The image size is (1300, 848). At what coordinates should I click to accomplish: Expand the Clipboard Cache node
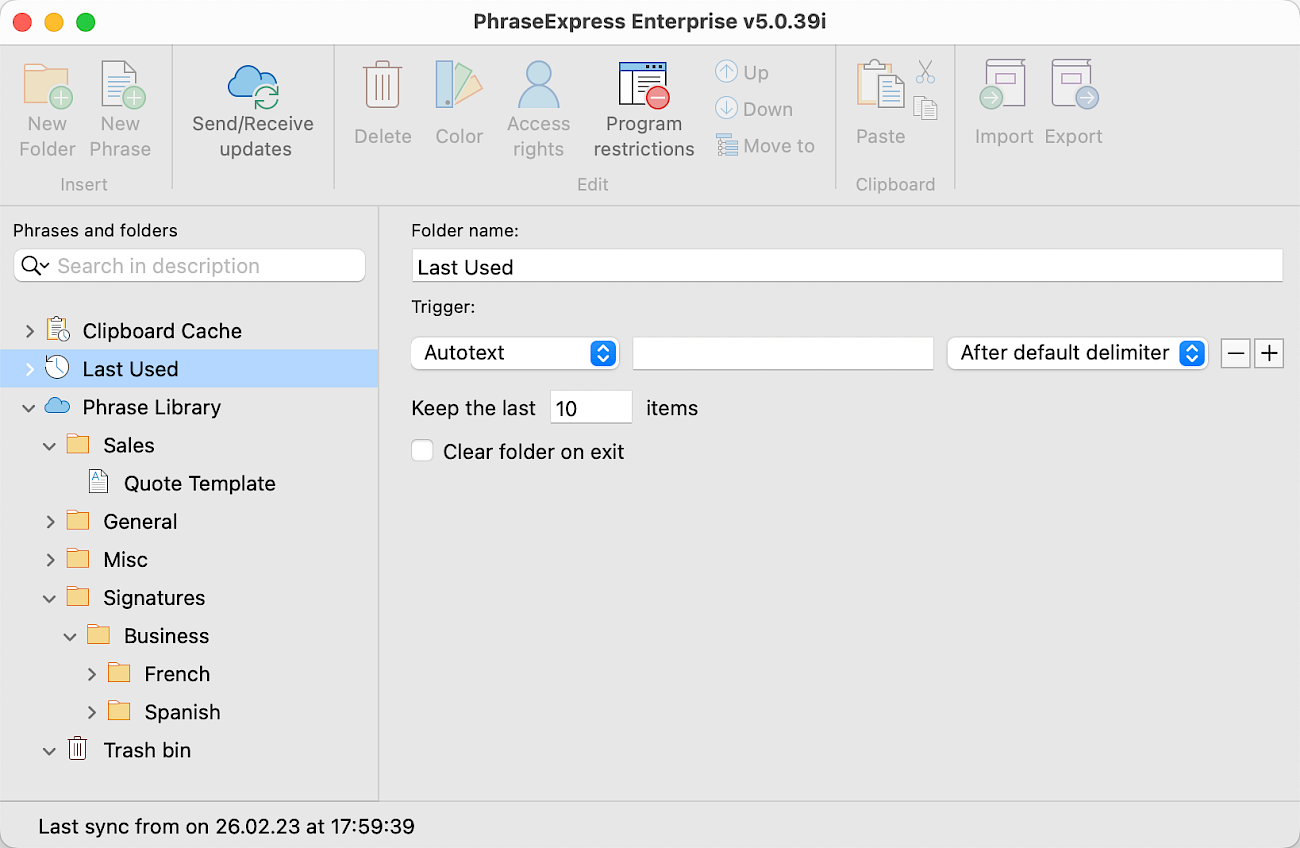coord(29,331)
